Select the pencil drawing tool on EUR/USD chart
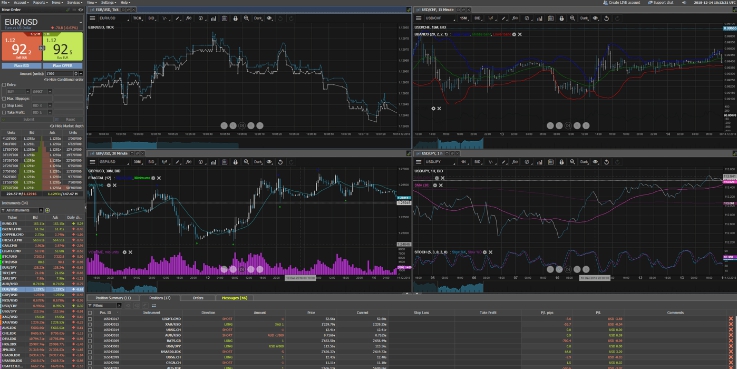The image size is (737, 369). [x=177, y=18]
